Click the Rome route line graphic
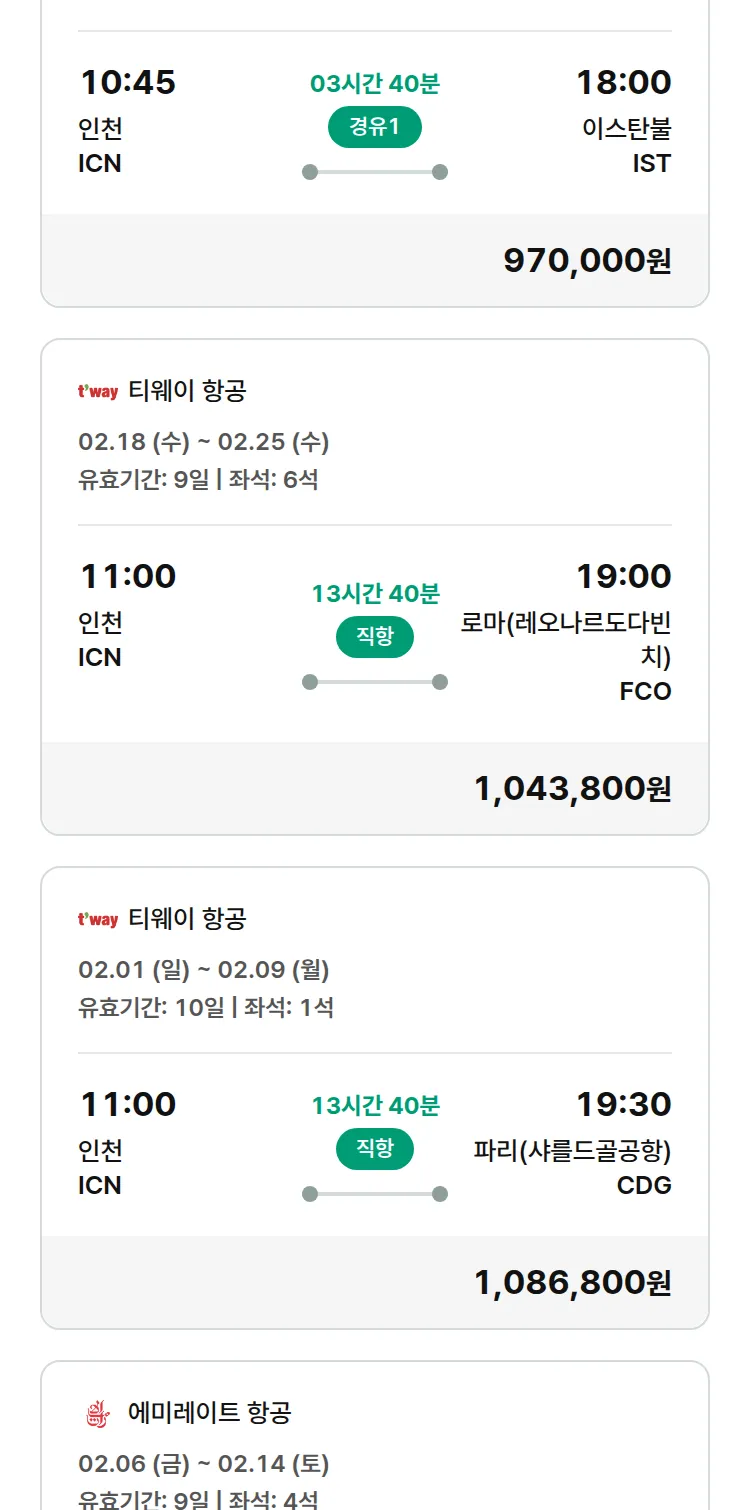Viewport: 750px width, 1510px height. click(375, 682)
